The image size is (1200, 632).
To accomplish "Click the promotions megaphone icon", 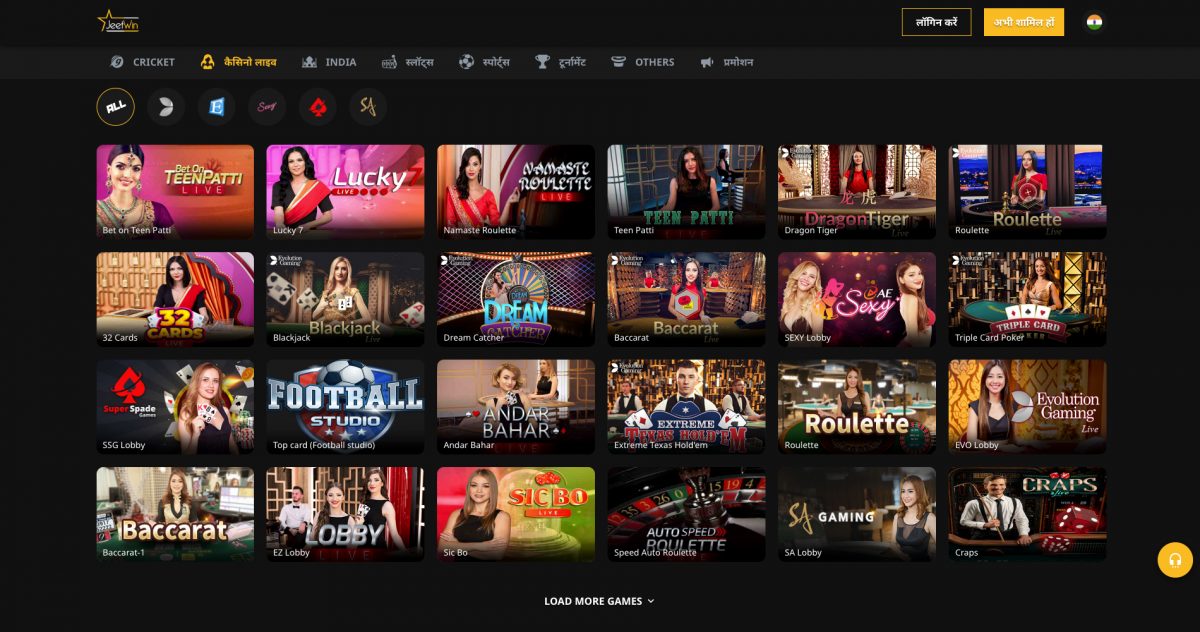I will pyautogui.click(x=707, y=62).
